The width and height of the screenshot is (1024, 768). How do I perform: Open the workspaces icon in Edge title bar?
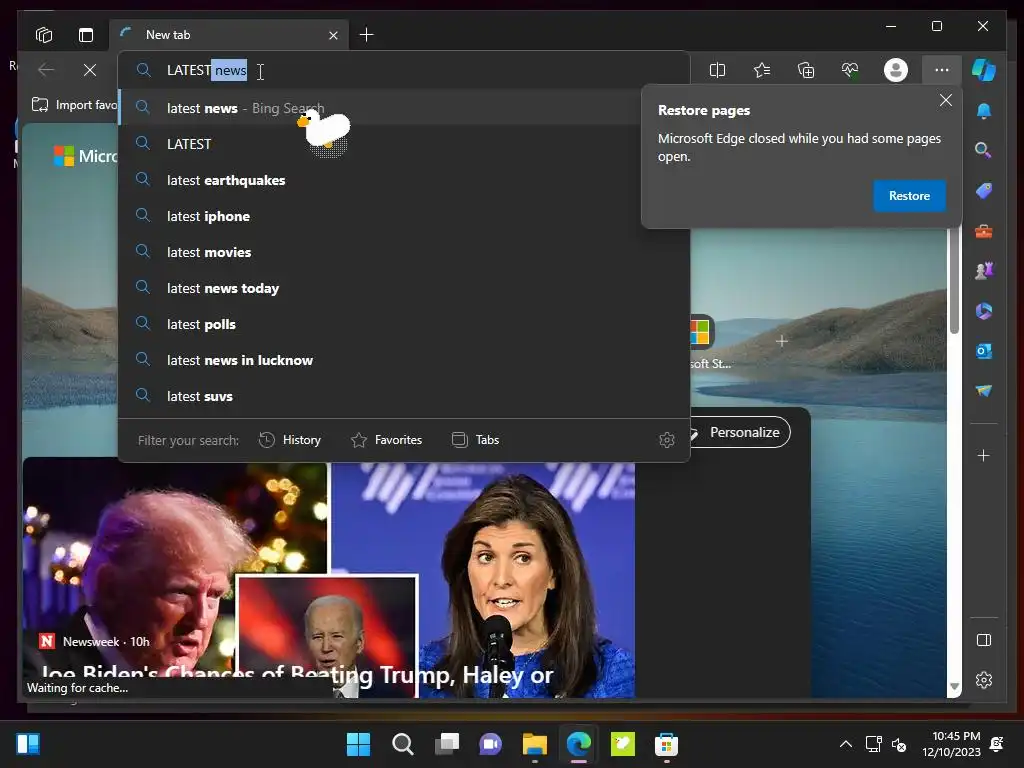point(44,35)
